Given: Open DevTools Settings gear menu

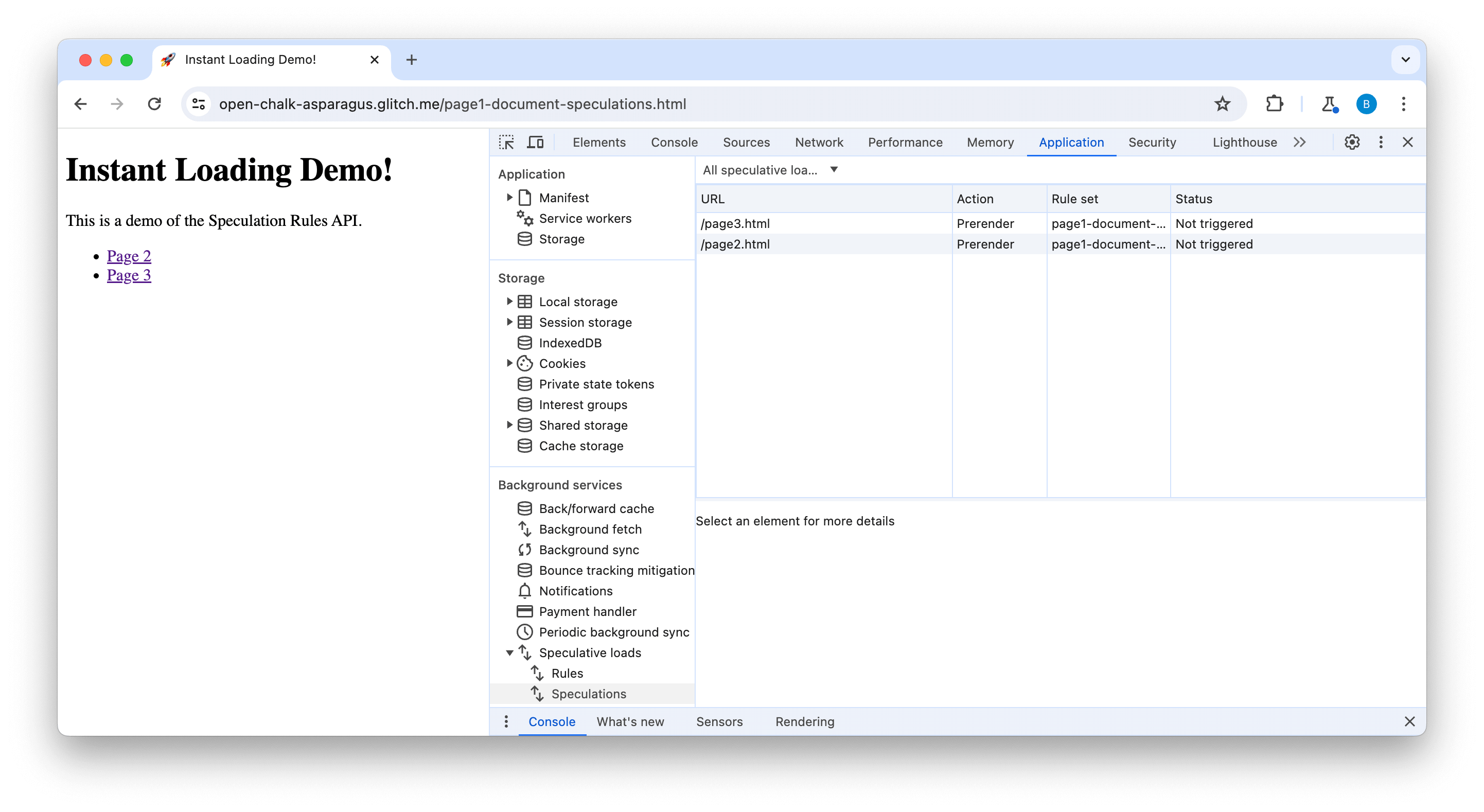Looking at the screenshot, I should coord(1352,142).
